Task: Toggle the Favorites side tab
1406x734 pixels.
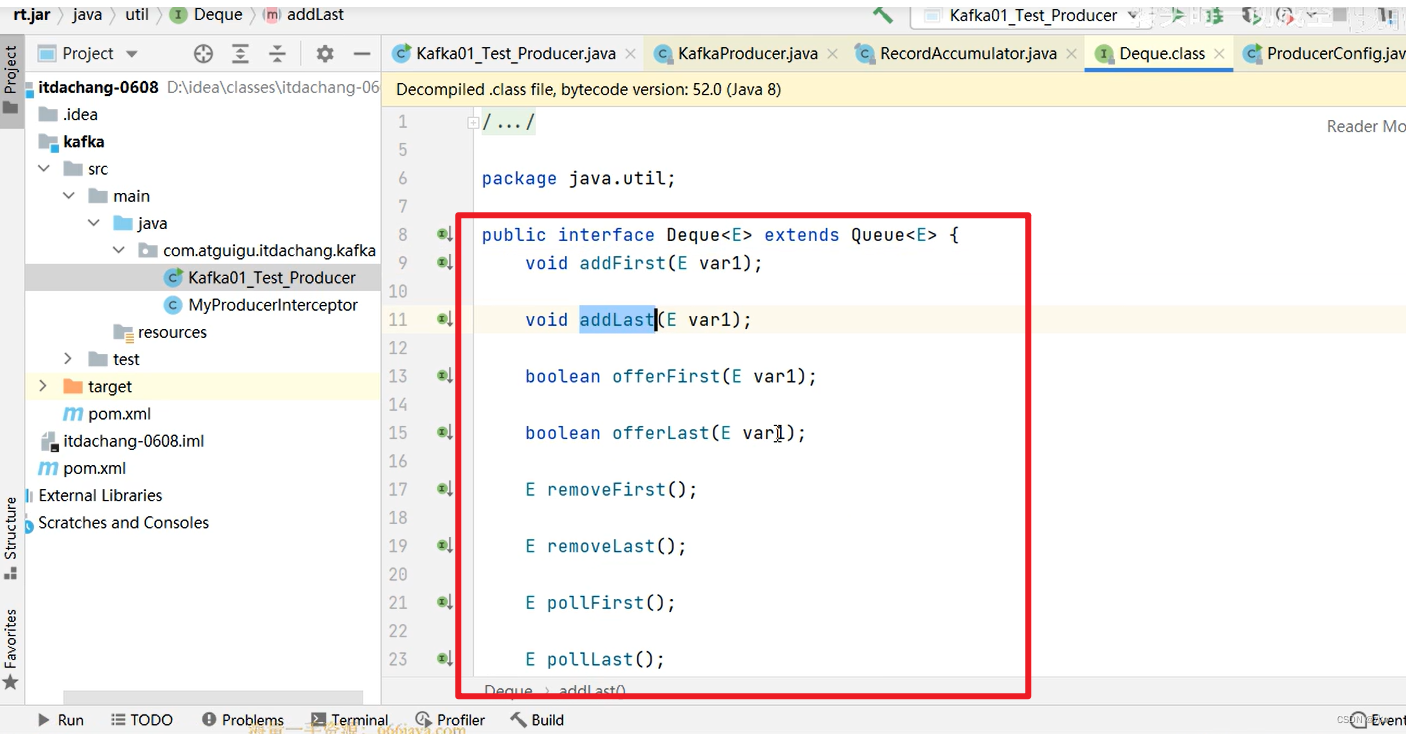Action: [x=11, y=649]
